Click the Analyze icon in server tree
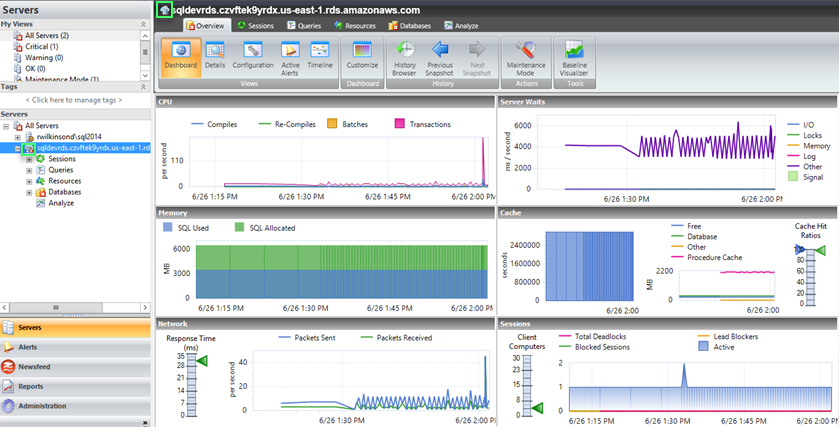Image resolution: width=839 pixels, height=427 pixels. coord(40,203)
